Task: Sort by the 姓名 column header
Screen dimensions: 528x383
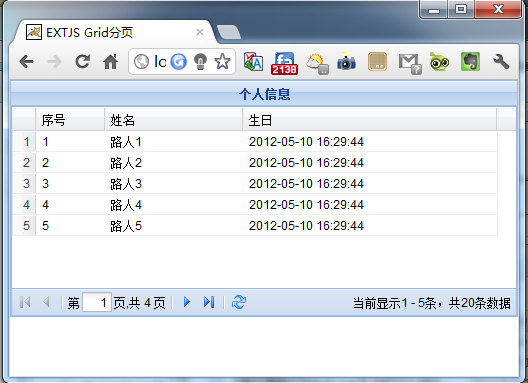Action: pos(174,120)
